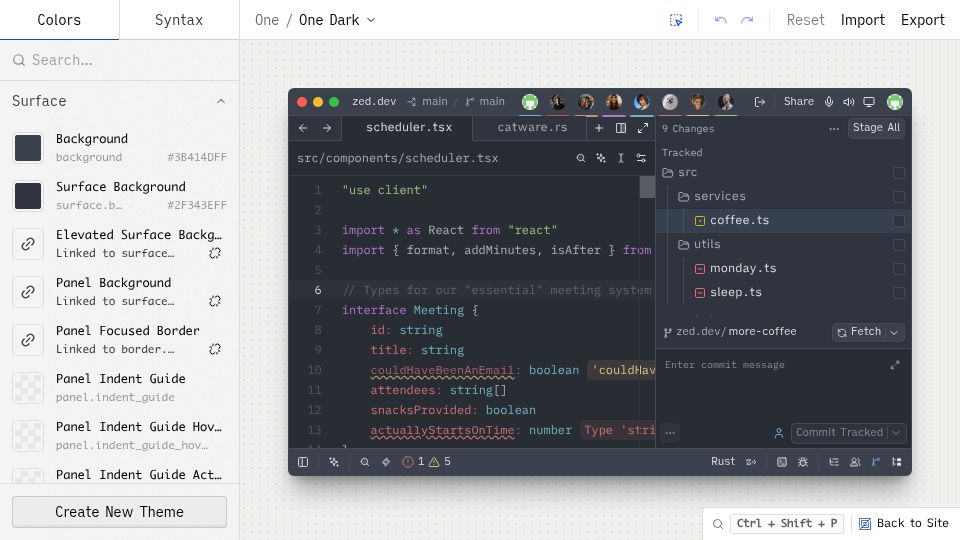Stage the src folder checkbox

point(899,173)
